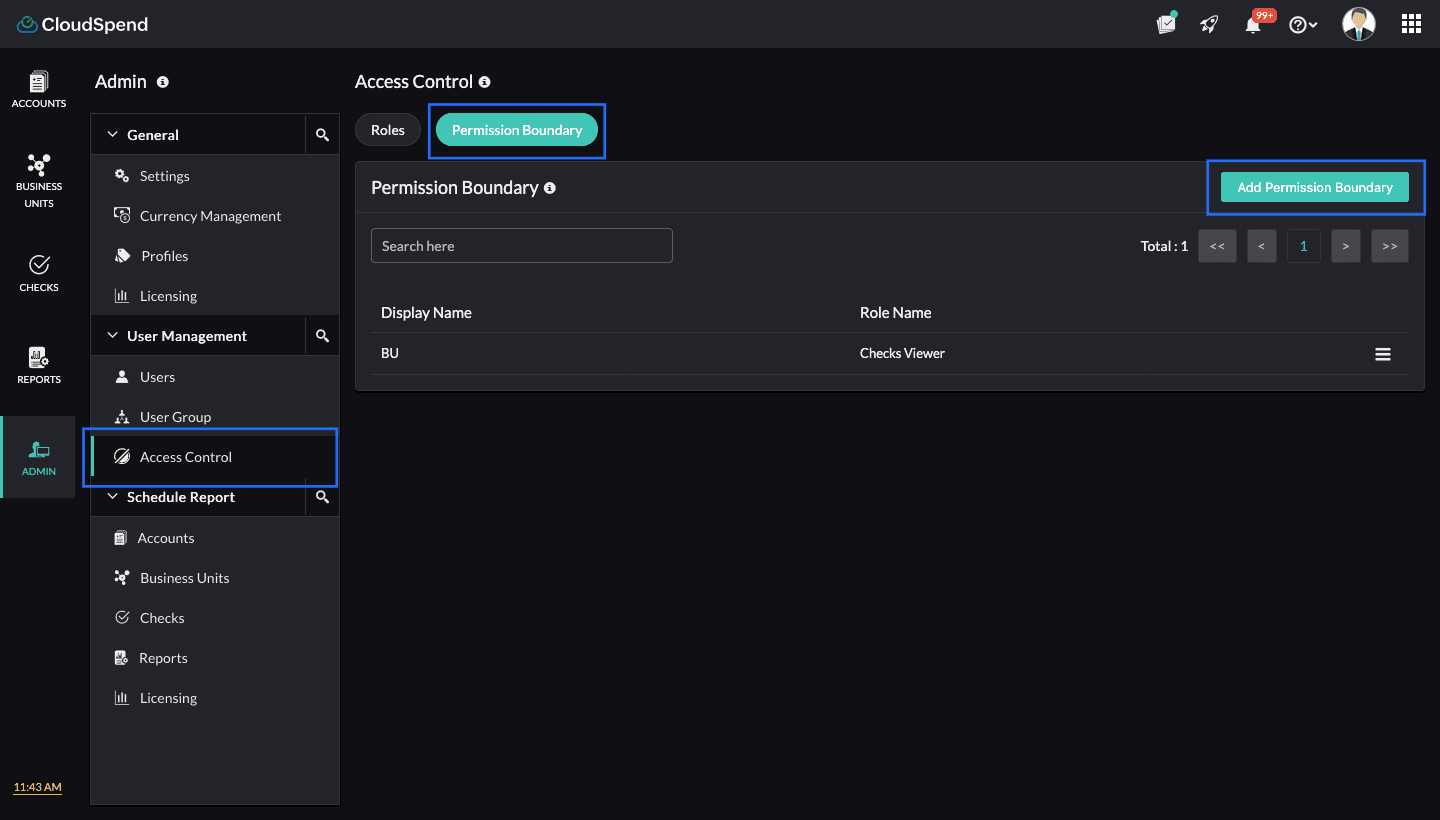This screenshot has width=1440, height=820.
Task: Click the user profile avatar
Action: (1358, 24)
